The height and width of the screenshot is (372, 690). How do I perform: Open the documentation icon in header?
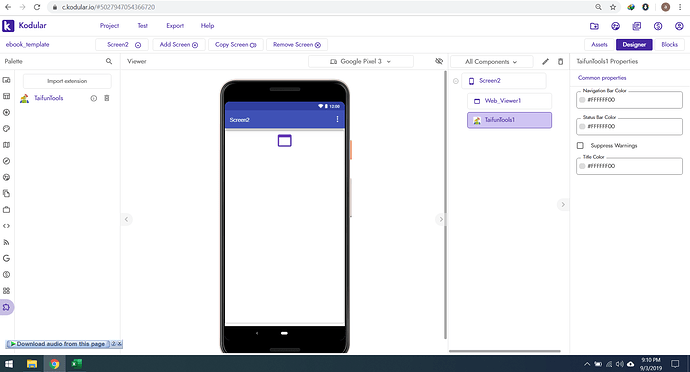(636, 26)
